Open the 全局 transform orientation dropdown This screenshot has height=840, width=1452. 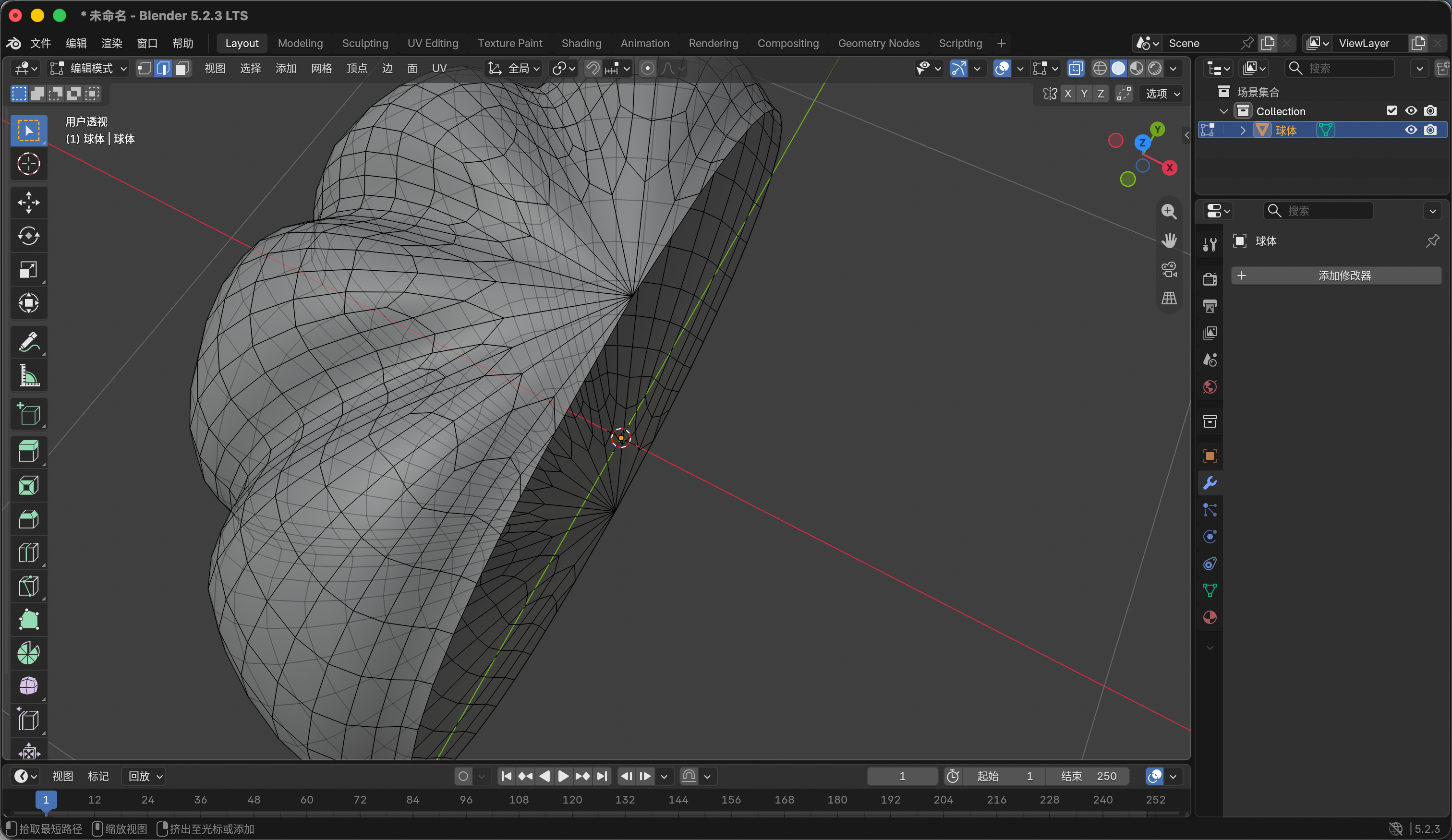[x=514, y=69]
